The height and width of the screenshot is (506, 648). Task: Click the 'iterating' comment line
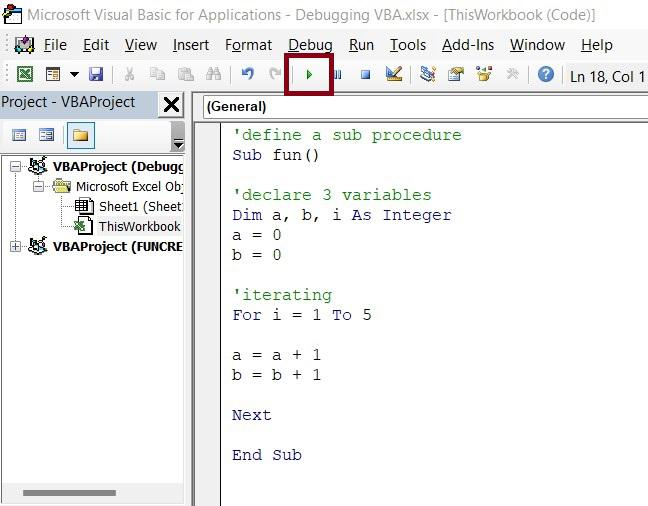pos(282,295)
